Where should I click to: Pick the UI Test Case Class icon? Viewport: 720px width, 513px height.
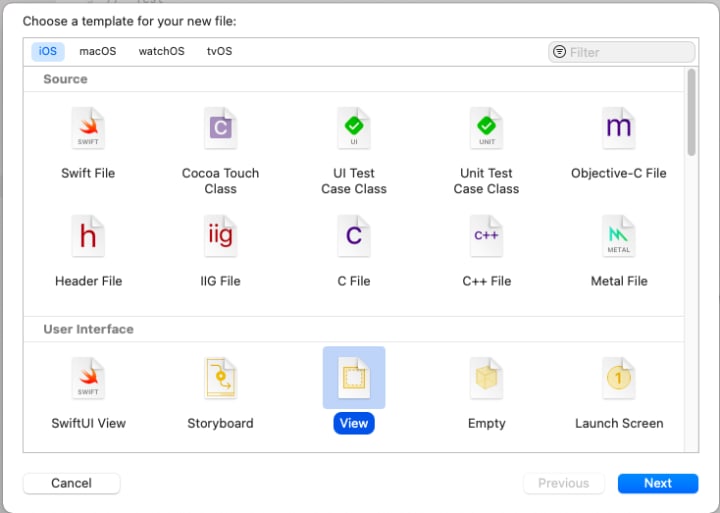click(x=354, y=128)
